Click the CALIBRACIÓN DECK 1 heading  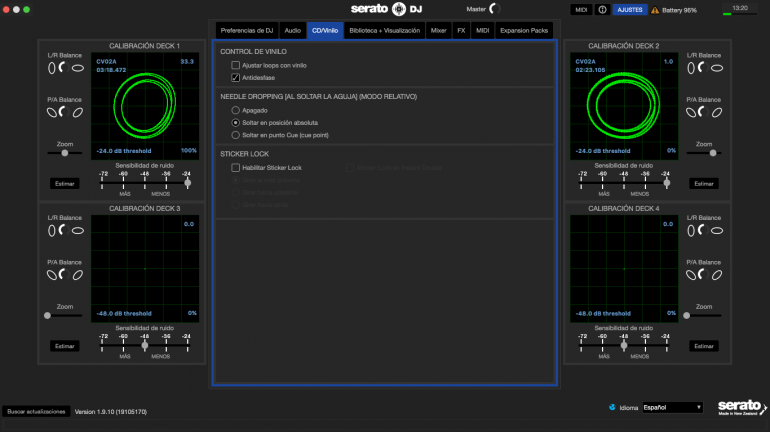[144, 46]
